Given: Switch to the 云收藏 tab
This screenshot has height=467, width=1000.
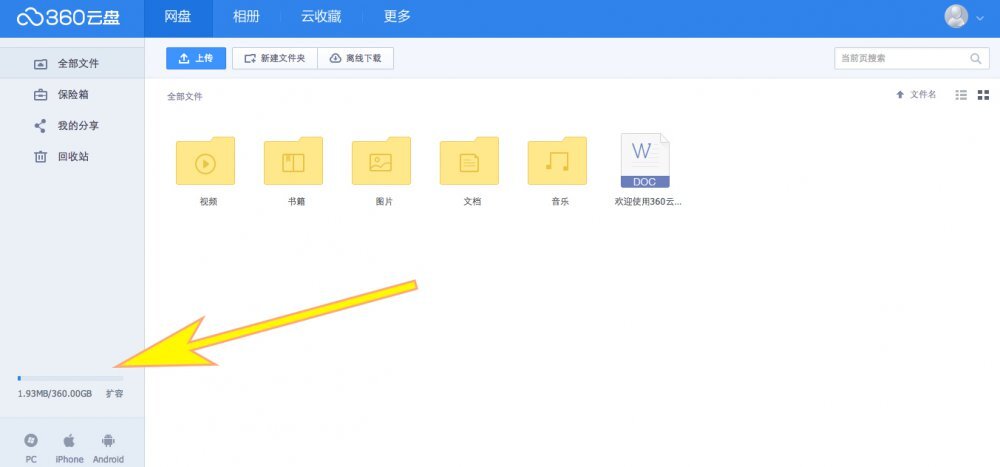Looking at the screenshot, I should click(x=320, y=17).
